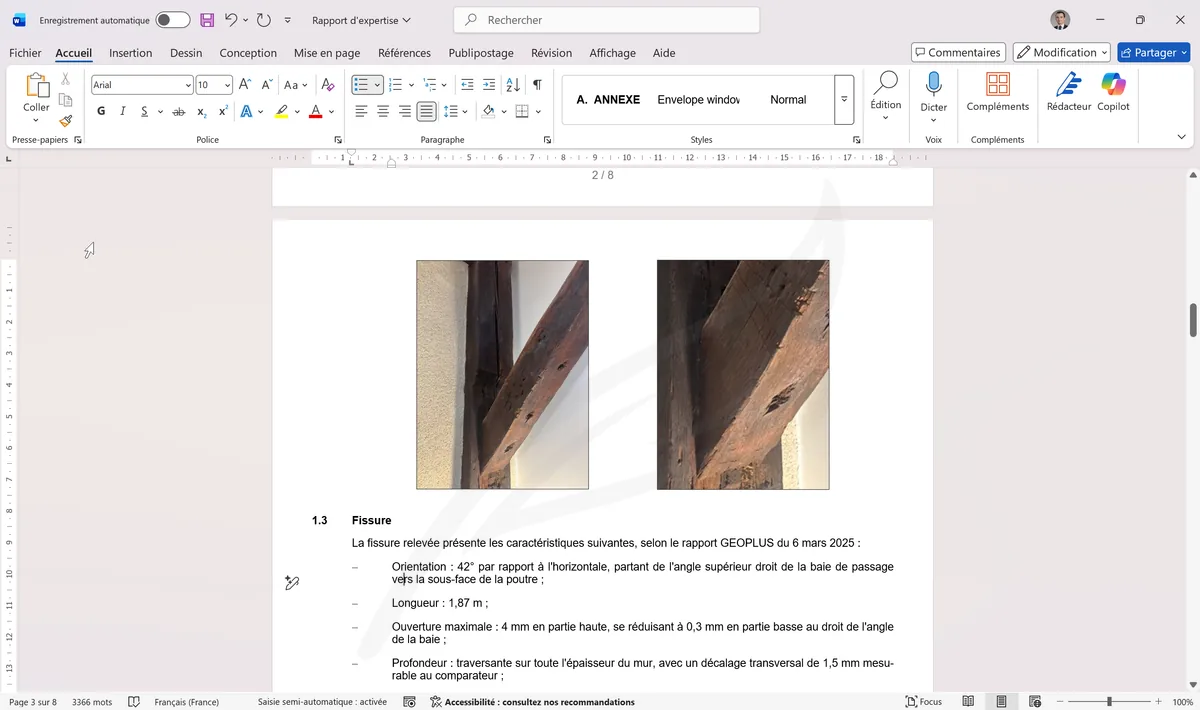Sort text using the A-Z icon
The width and height of the screenshot is (1200, 710).
pyautogui.click(x=512, y=85)
